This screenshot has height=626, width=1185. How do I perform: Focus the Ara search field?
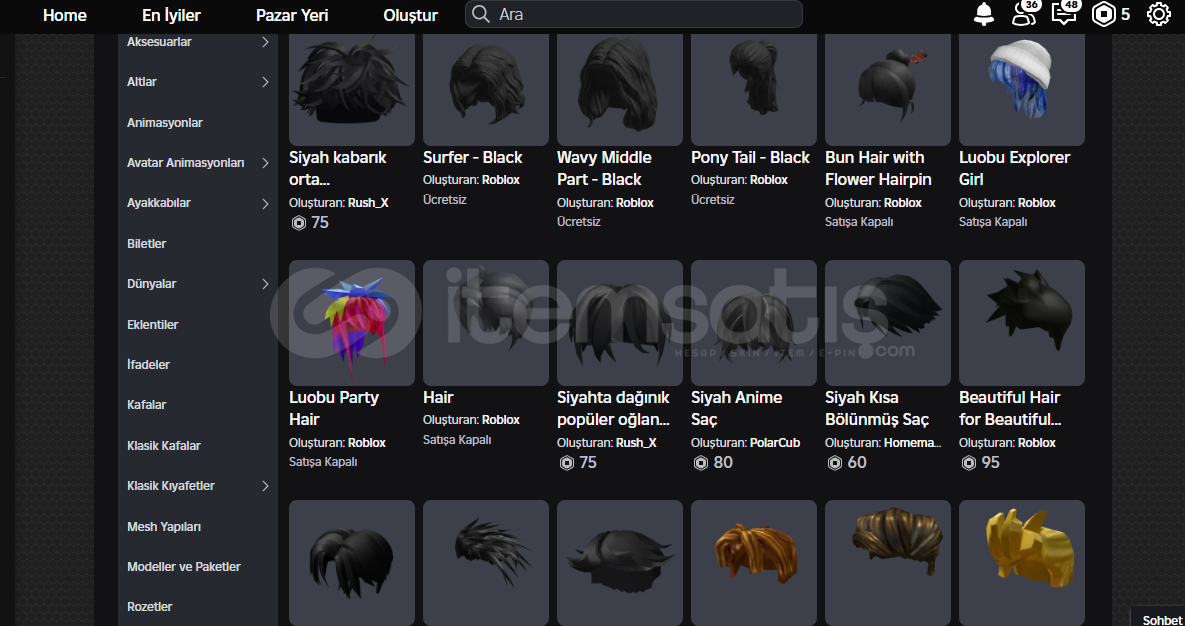633,14
